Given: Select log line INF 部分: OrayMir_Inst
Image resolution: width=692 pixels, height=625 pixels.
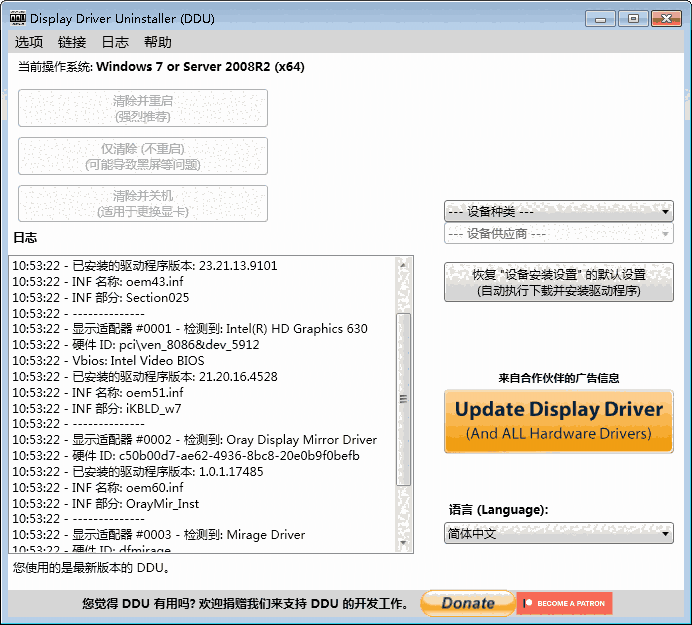Looking at the screenshot, I should (x=105, y=503).
